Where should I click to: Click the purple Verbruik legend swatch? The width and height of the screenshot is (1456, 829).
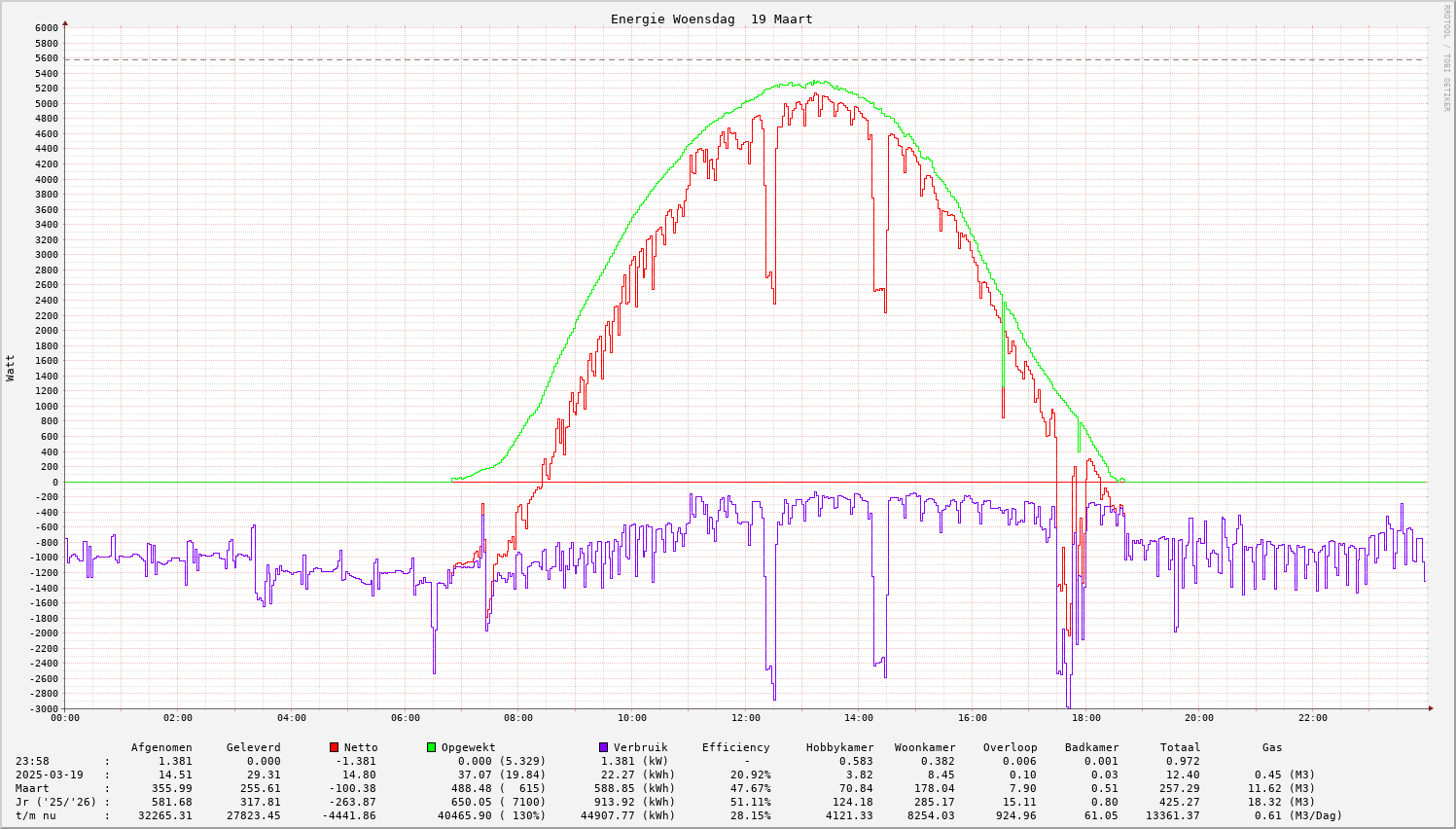point(603,747)
